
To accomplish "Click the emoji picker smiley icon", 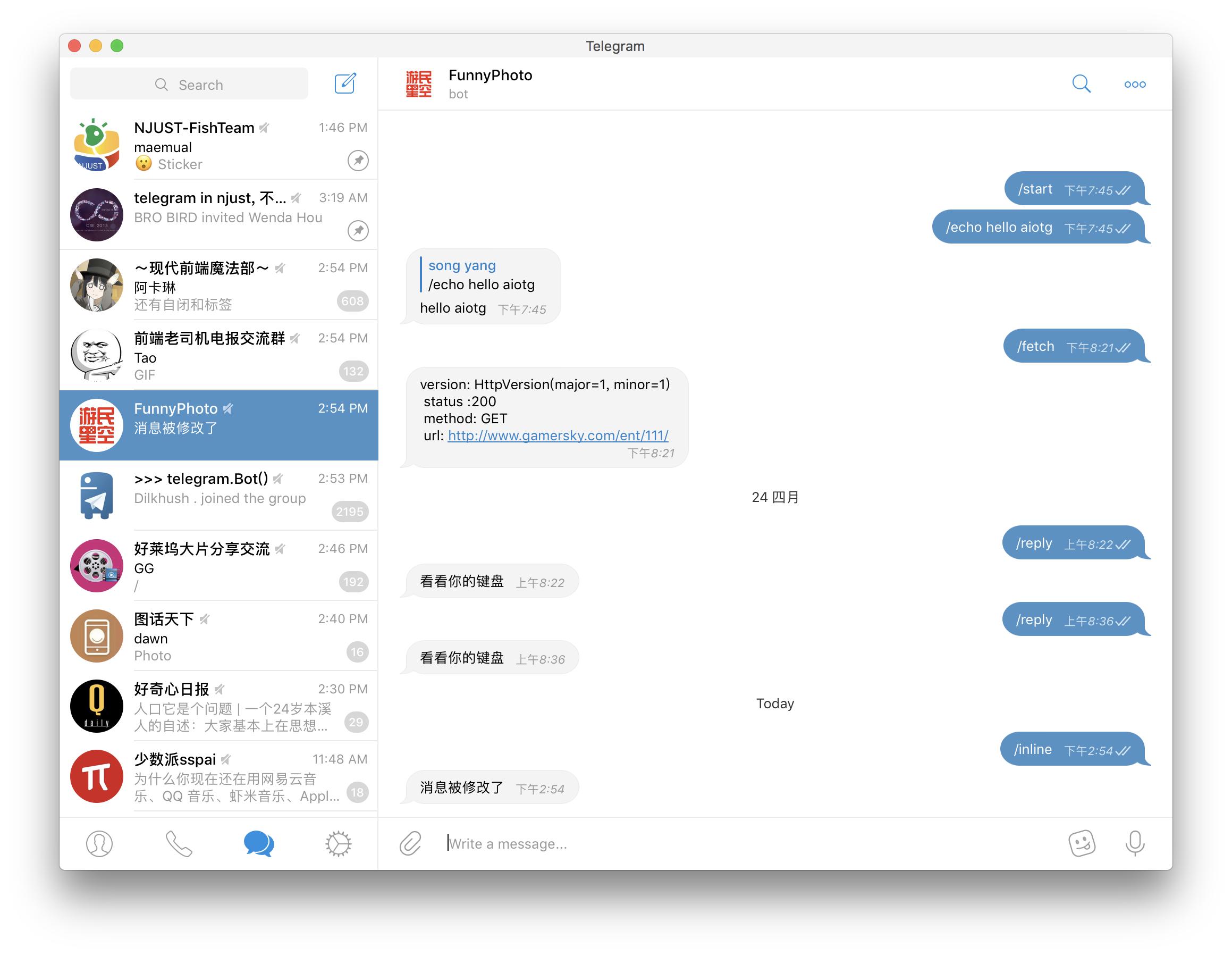I will pos(1083,842).
